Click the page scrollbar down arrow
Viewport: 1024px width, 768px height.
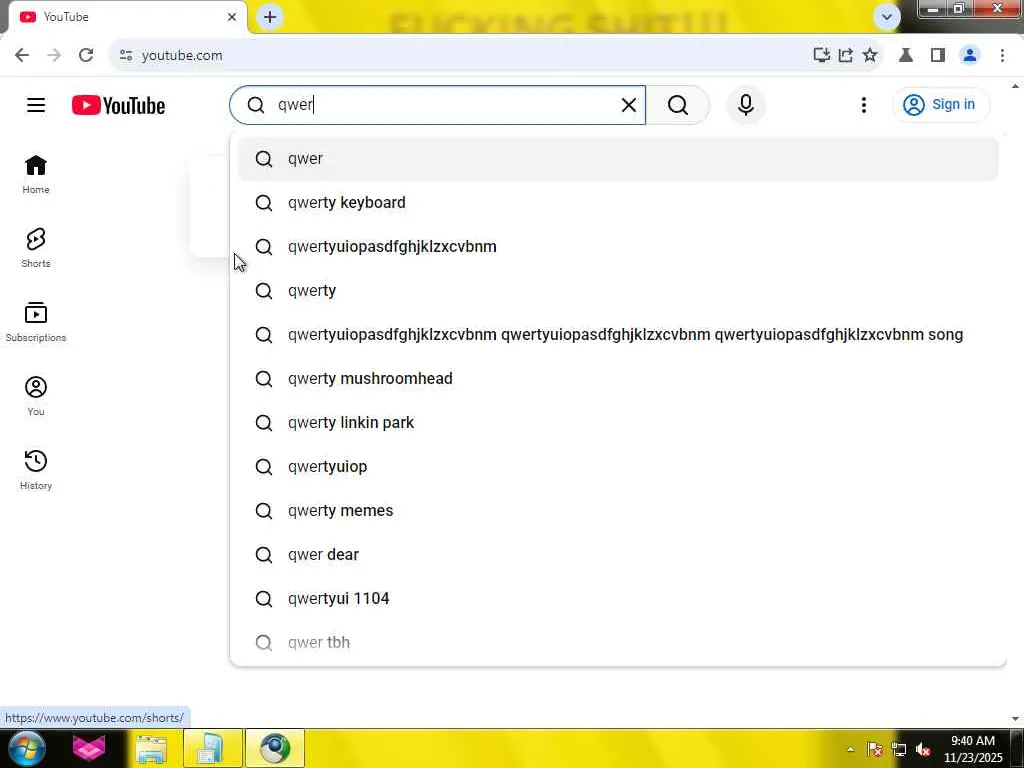(1016, 718)
